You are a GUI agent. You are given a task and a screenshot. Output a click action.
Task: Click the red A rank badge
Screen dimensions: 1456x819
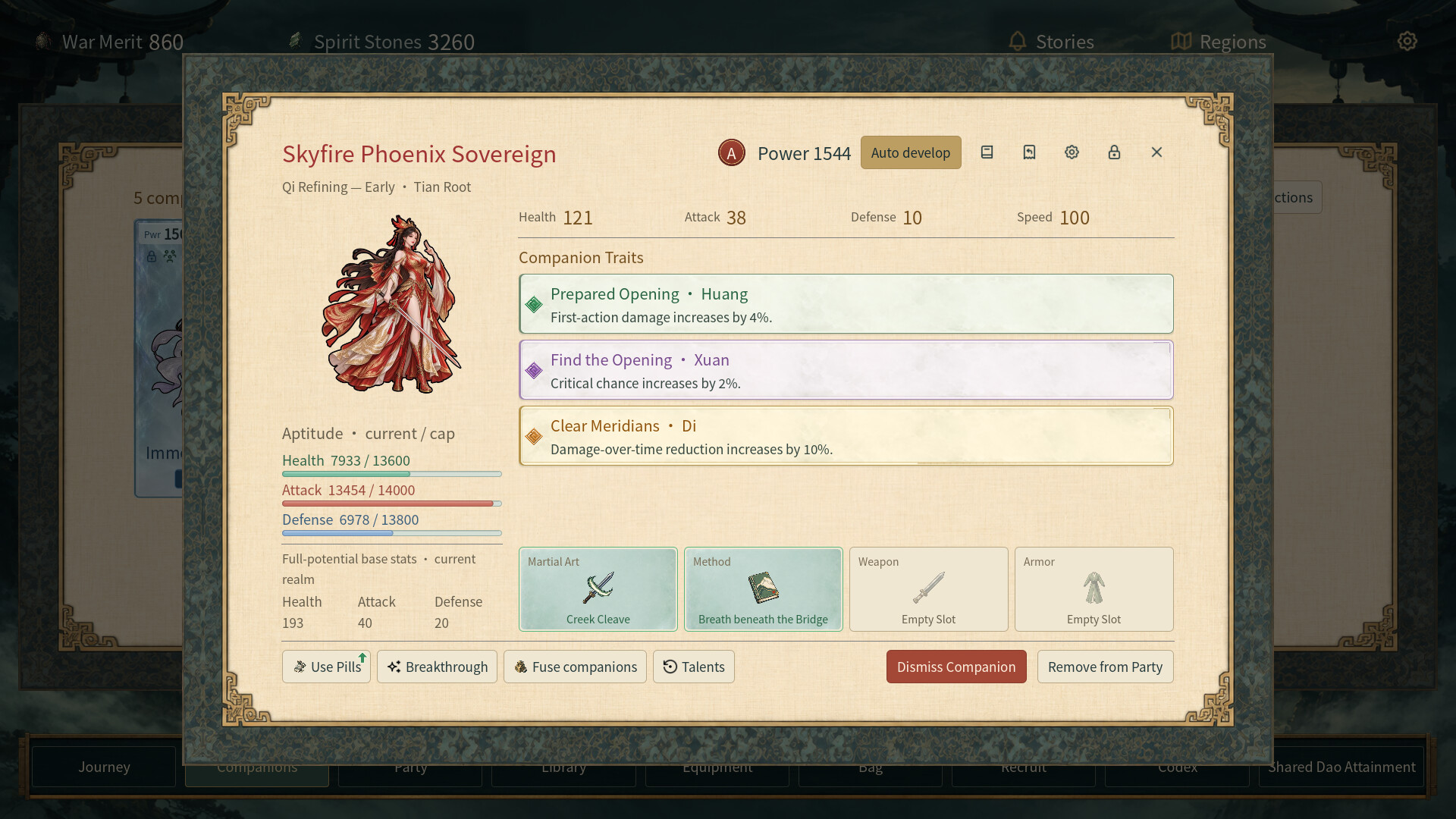tap(732, 153)
